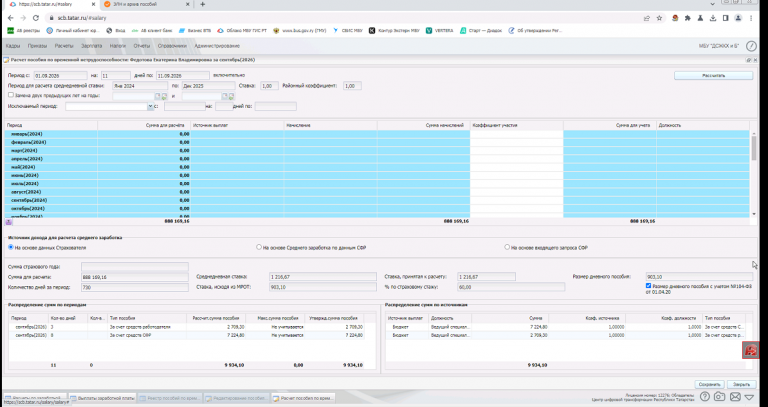Select На основе Среднего заработка по данным СФР
Screen dimensions: 768x407
coord(259,247)
